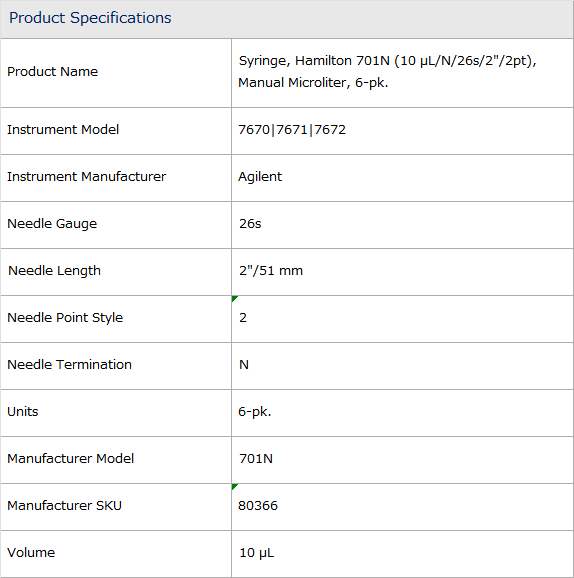
Task: Click the 7670|7671|7672 instrument model value
Action: click(x=292, y=130)
